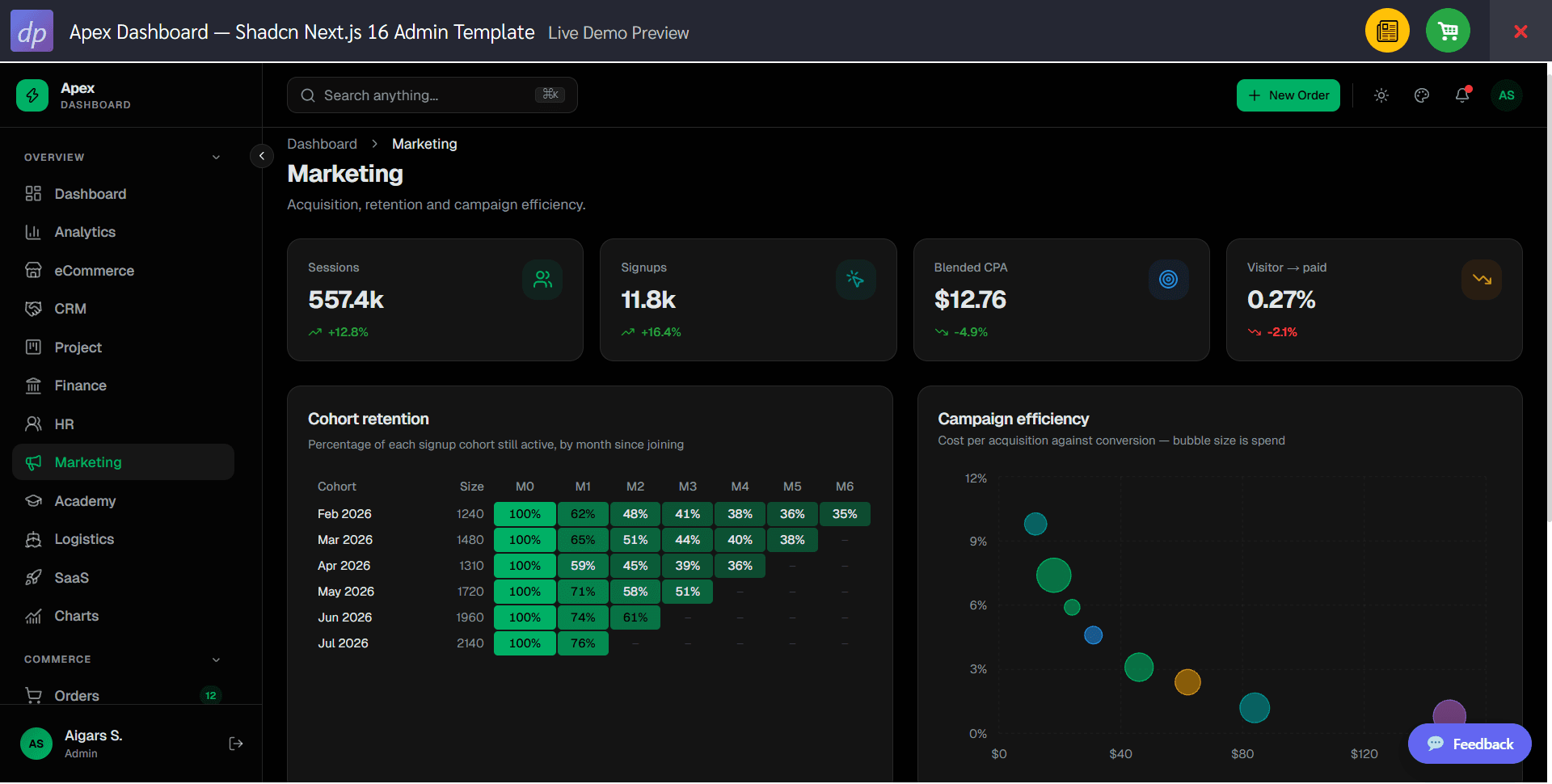
Task: Click the Orders count badge 12
Action: [x=210, y=695]
